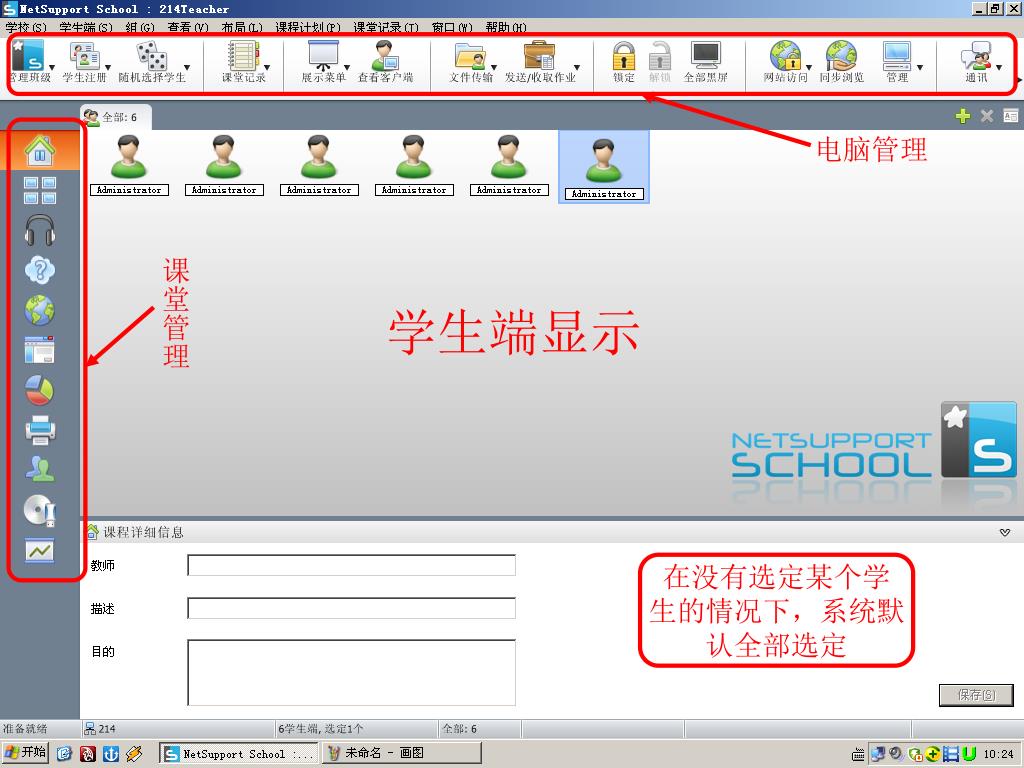
Task: Expand the Manage (管理) dropdown arrow
Action: click(920, 67)
